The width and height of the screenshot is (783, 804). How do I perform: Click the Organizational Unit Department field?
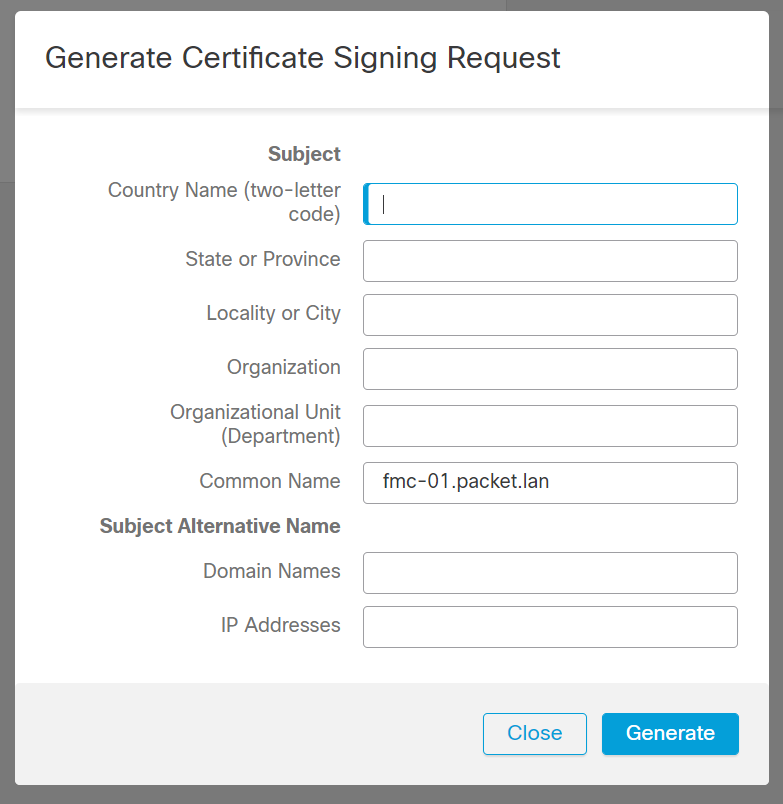550,426
